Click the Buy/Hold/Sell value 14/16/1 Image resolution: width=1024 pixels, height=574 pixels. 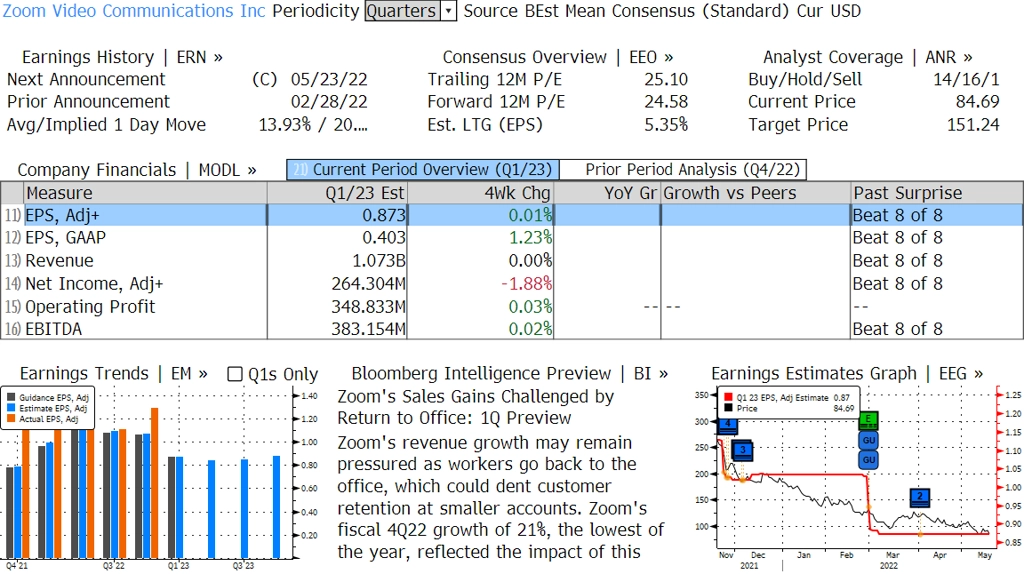click(x=966, y=80)
